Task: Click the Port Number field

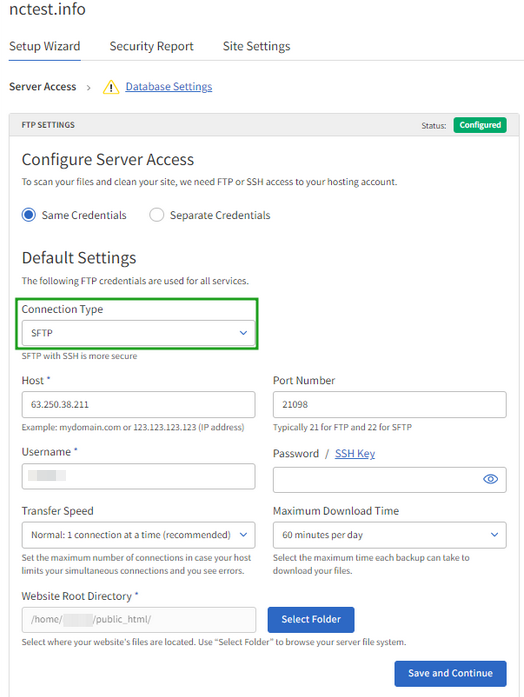Action: click(389, 405)
